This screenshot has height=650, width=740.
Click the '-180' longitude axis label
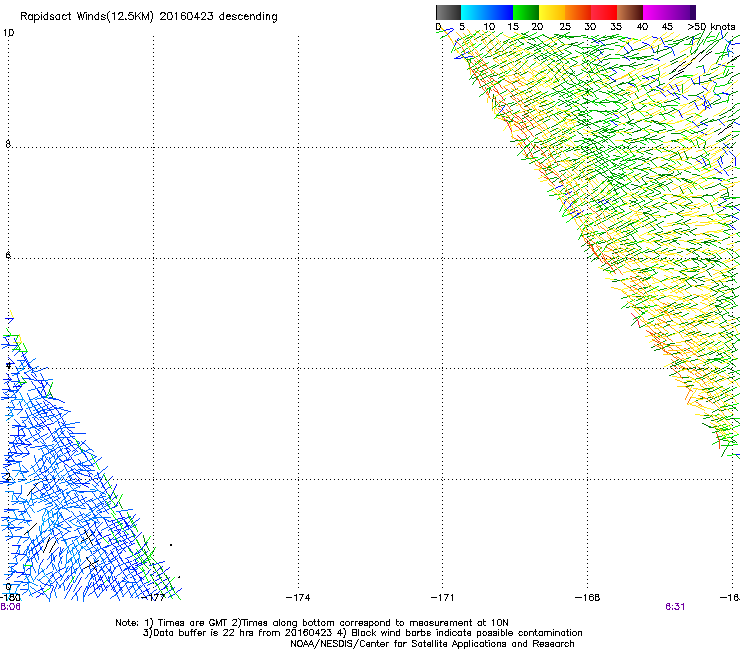(10, 598)
